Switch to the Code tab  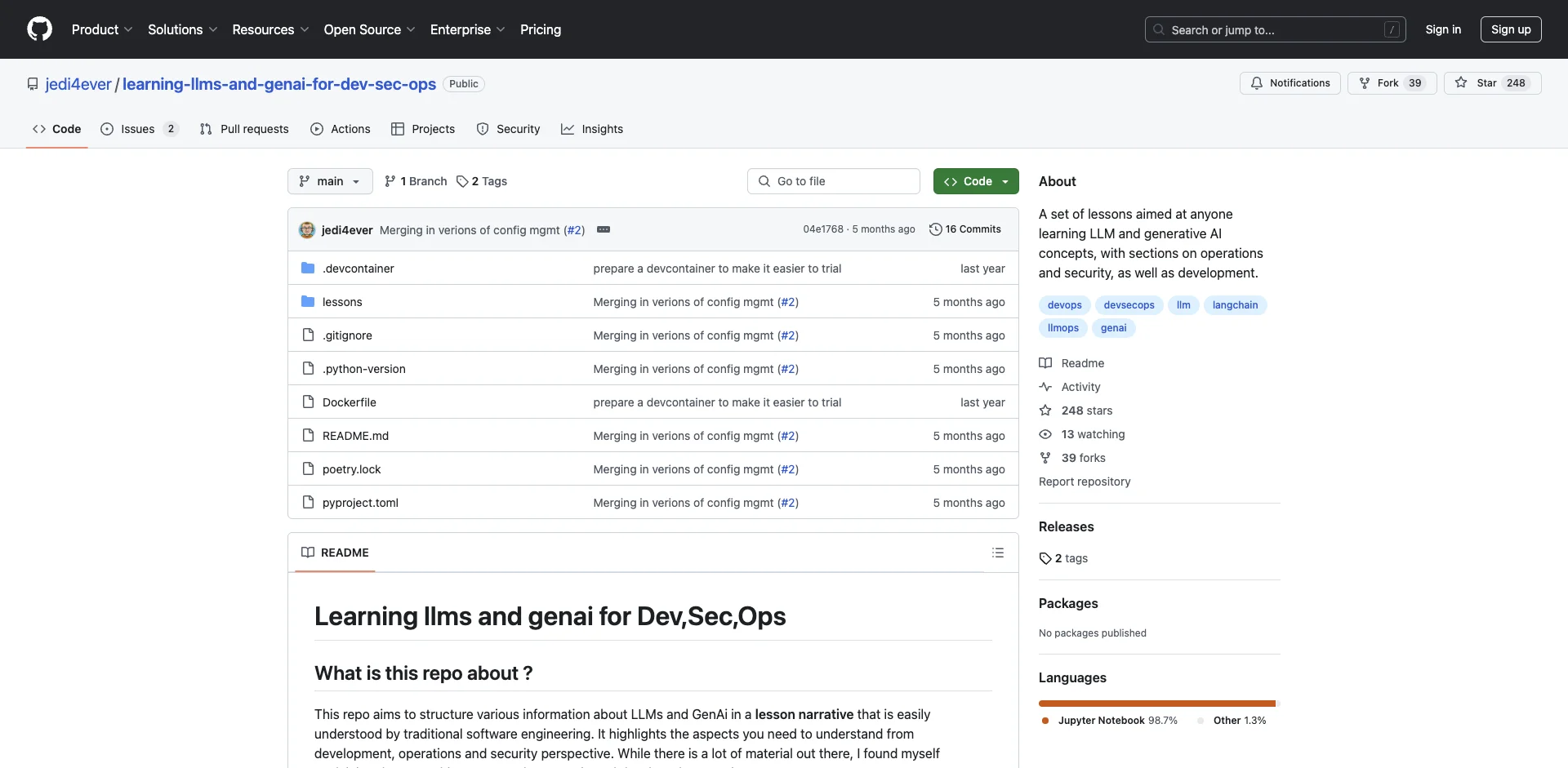coord(57,129)
